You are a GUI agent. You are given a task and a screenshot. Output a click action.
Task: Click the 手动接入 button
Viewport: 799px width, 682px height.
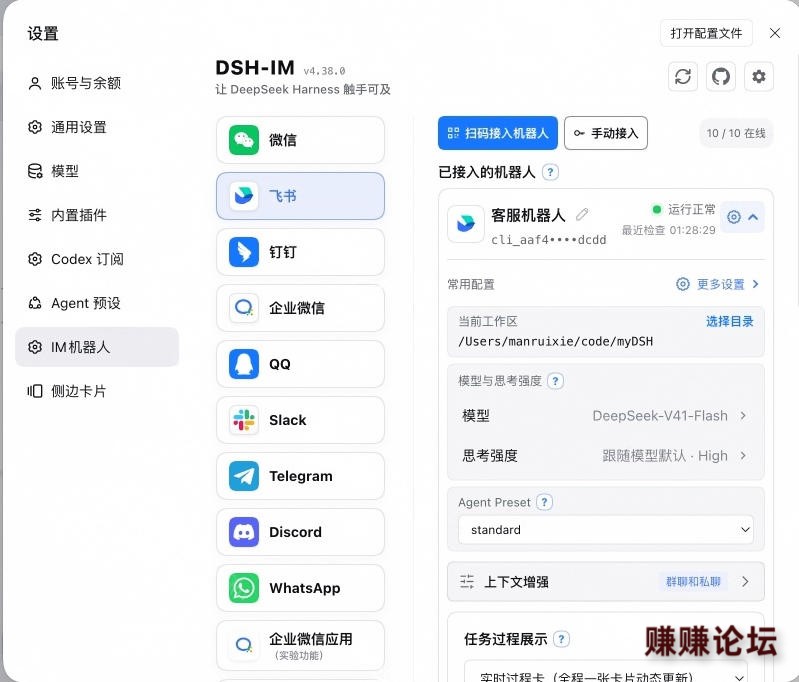[x=606, y=133]
